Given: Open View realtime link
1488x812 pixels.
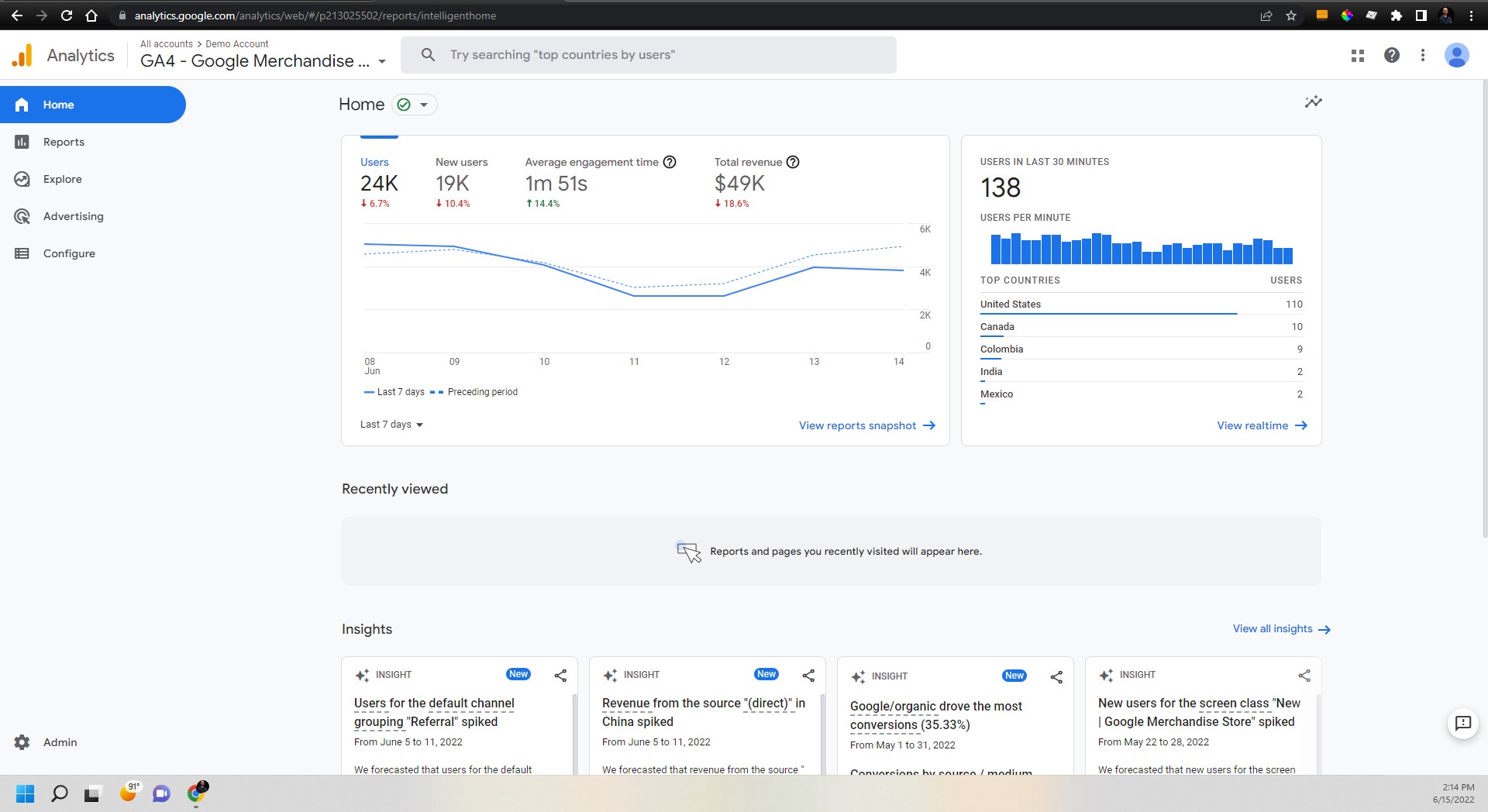Looking at the screenshot, I should point(1262,425).
